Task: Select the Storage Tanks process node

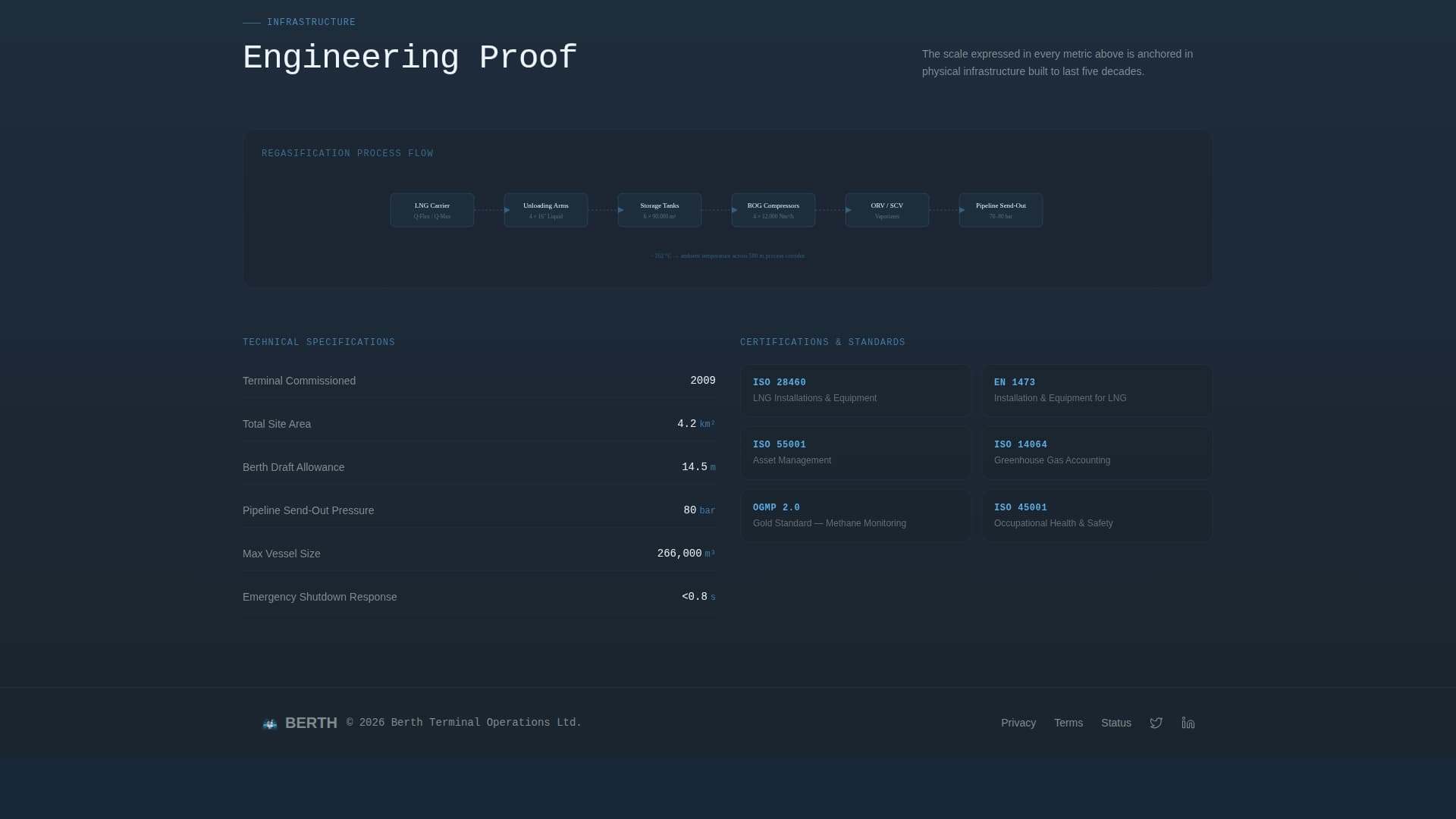Action: pos(659,209)
